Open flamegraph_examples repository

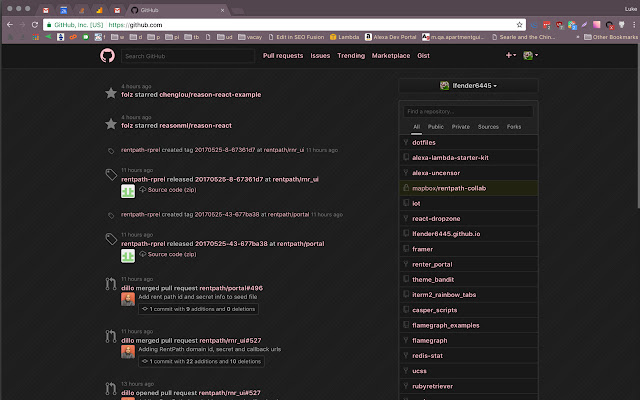[446, 325]
